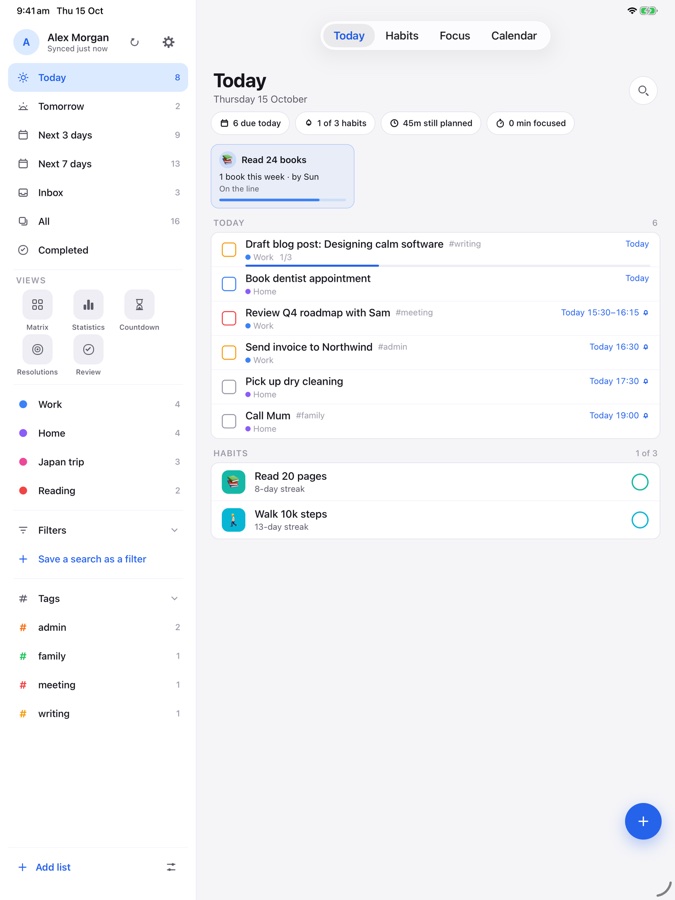Open the Work list
The height and width of the screenshot is (900, 675).
98,404
